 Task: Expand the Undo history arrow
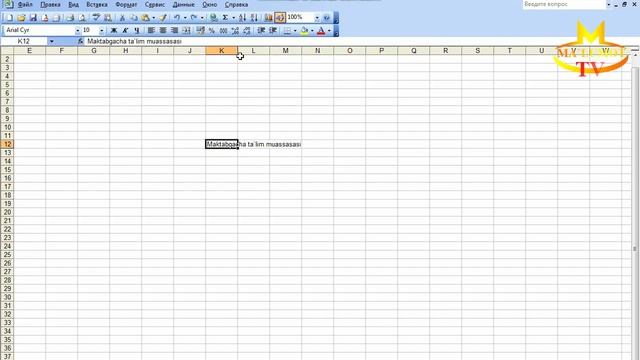point(185,18)
